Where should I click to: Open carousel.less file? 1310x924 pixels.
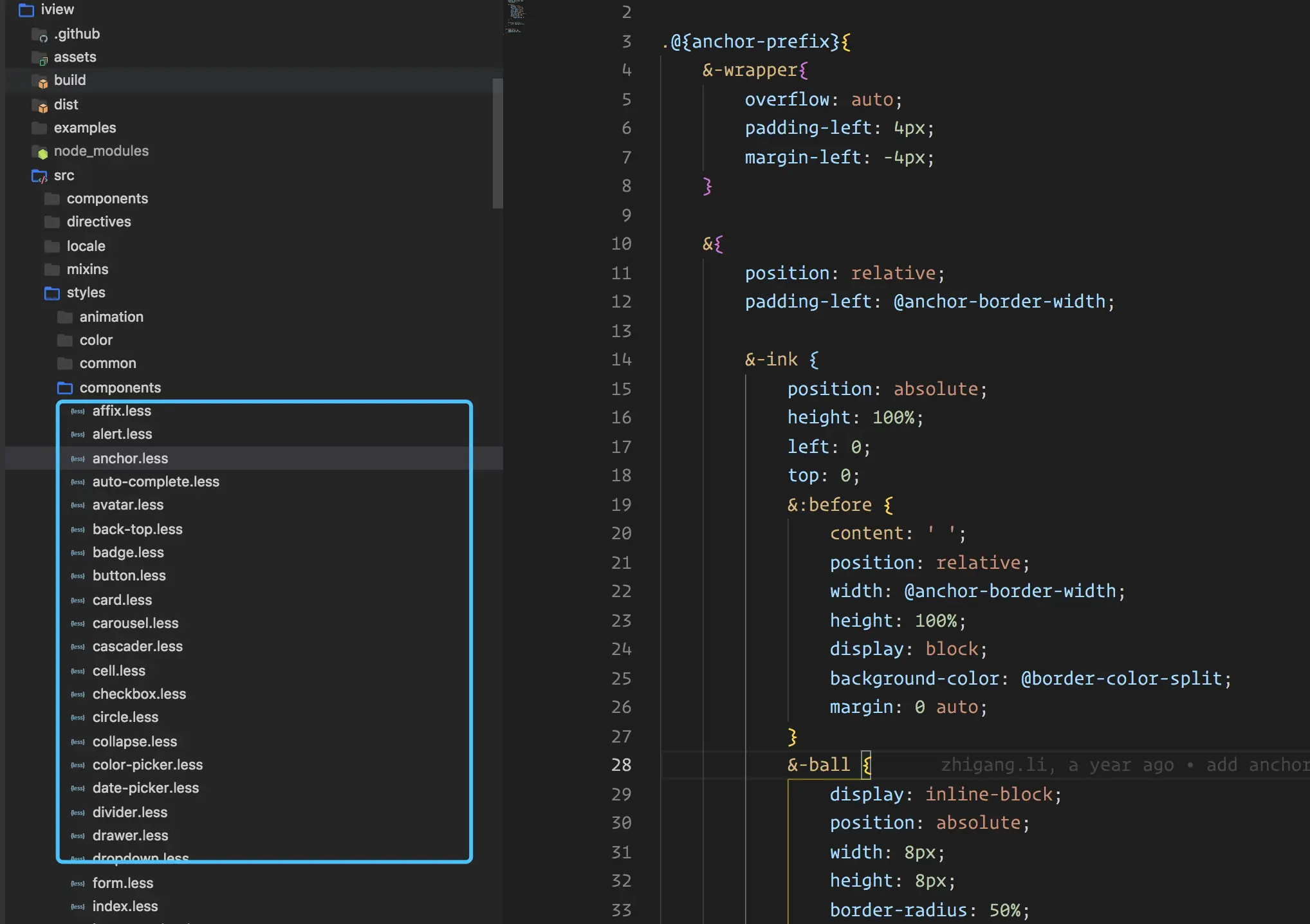tap(135, 623)
